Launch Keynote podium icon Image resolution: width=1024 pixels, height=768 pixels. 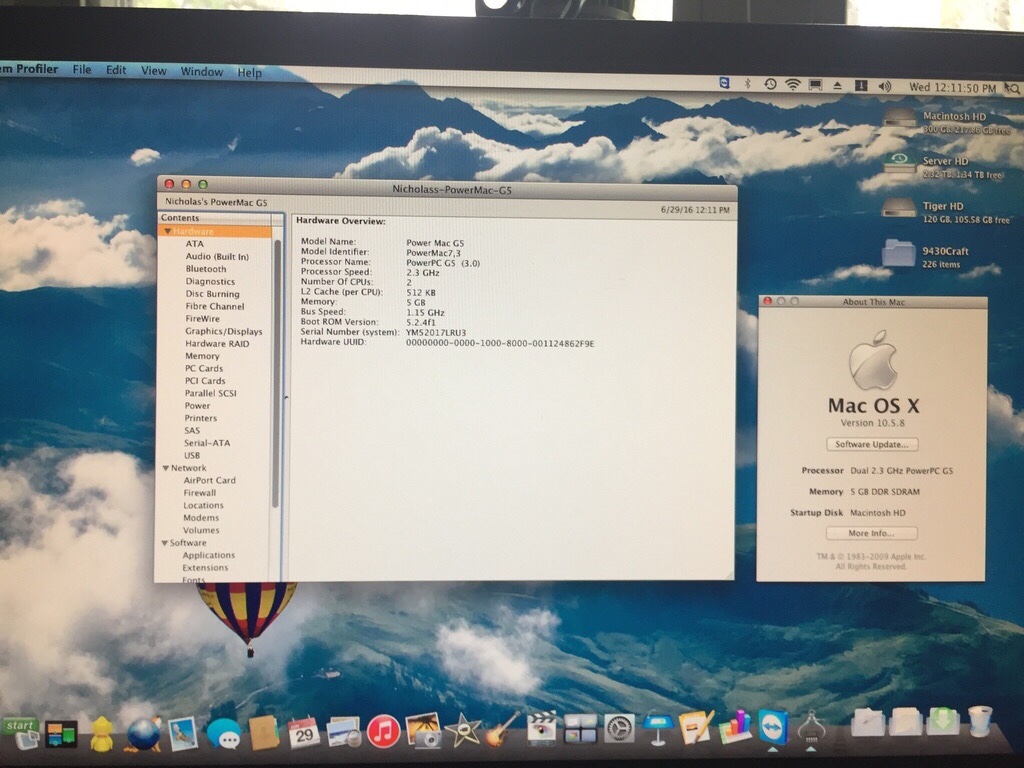coord(658,729)
